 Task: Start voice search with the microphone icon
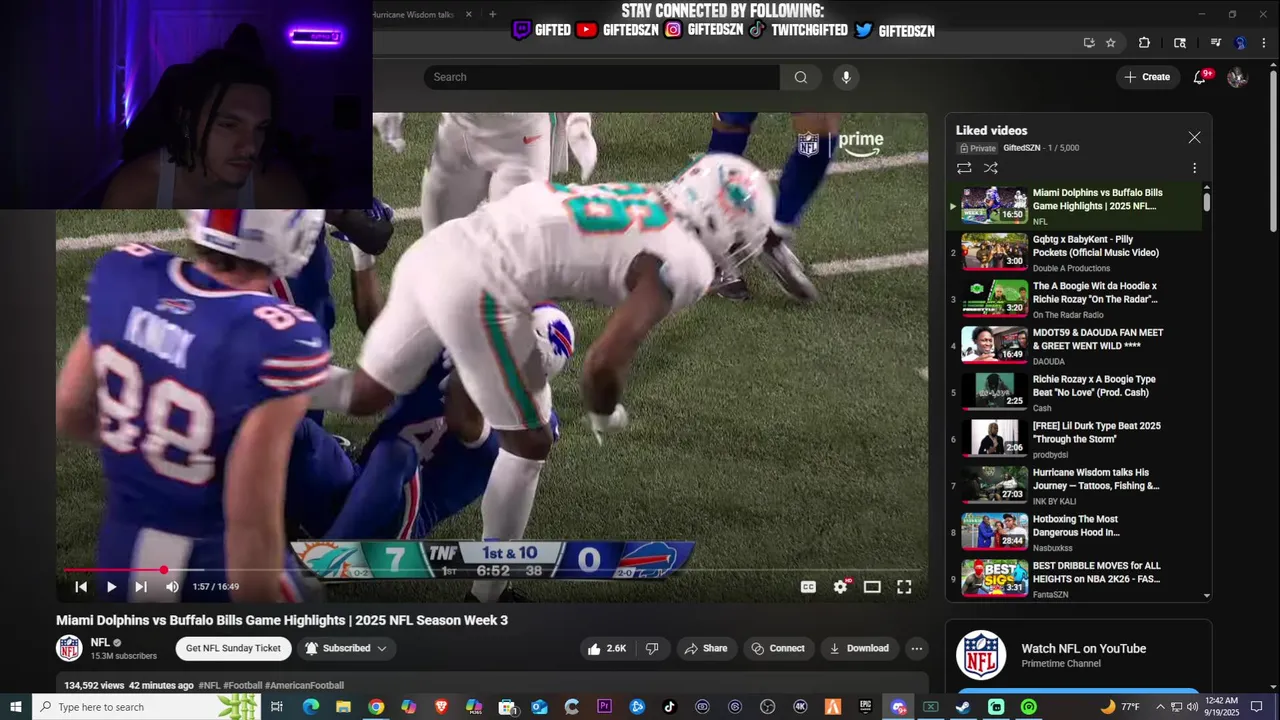tap(846, 77)
